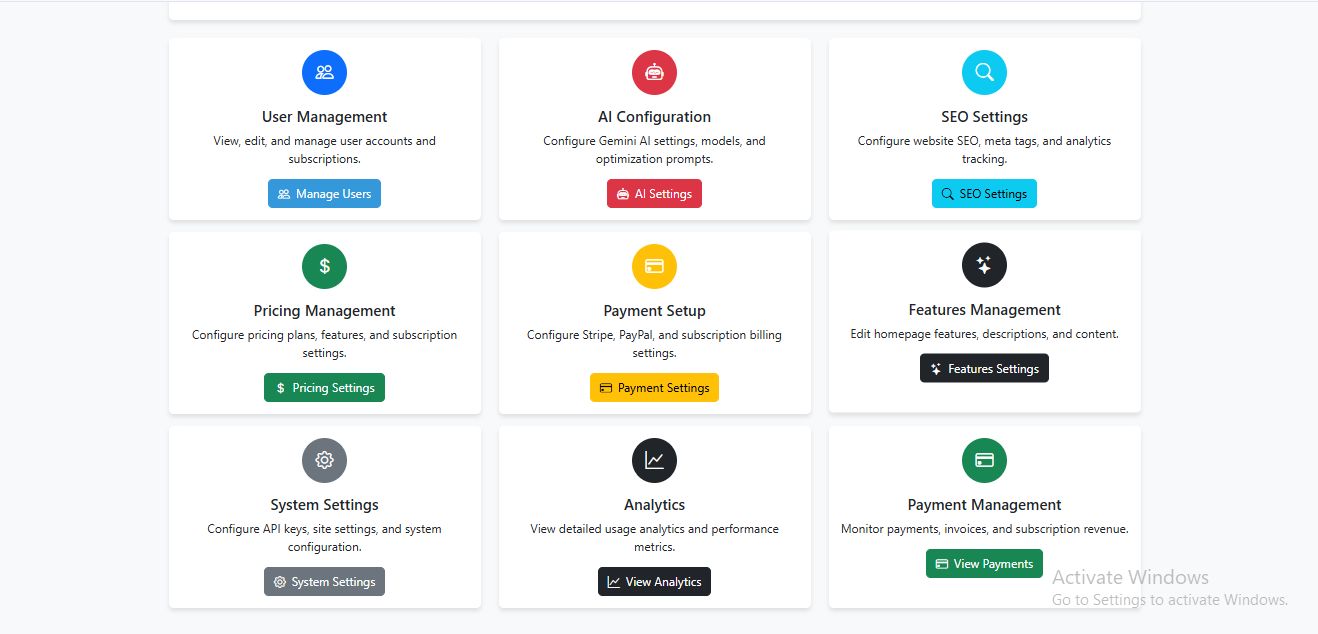Click the yellow Payment Setup card icon
Viewport: 1318px width, 634px height.
[654, 266]
